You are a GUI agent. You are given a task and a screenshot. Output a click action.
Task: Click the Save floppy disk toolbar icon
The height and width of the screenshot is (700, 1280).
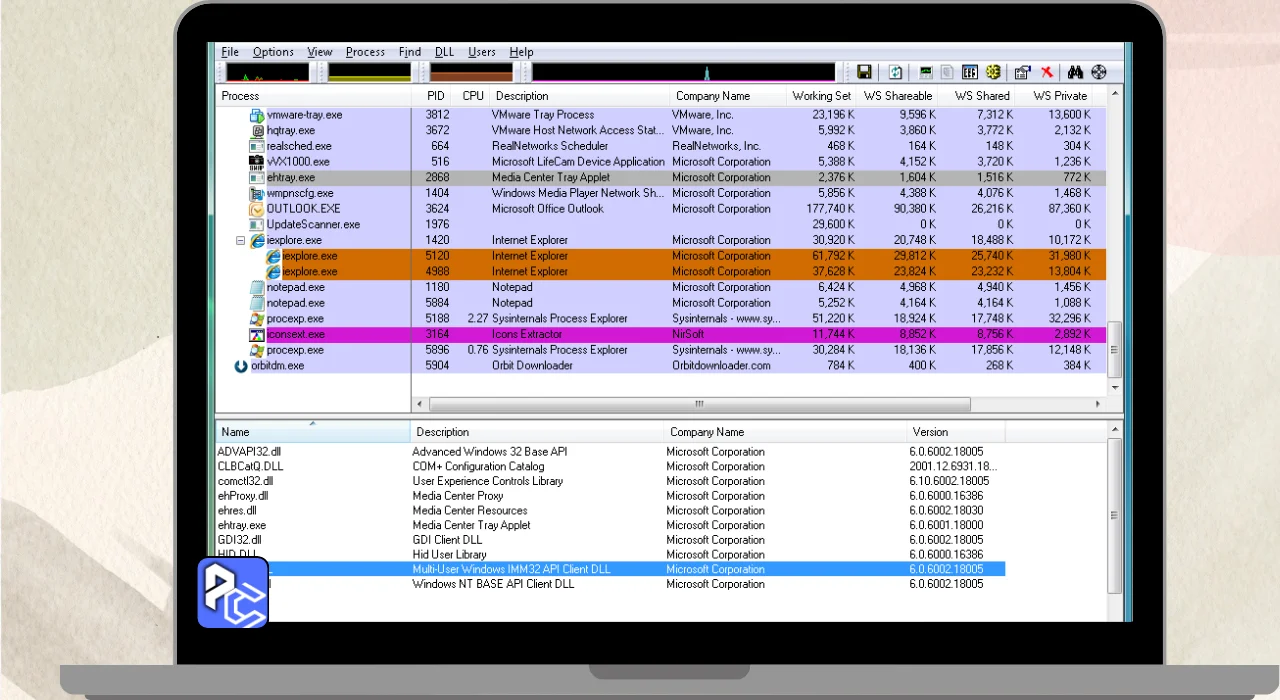click(864, 72)
